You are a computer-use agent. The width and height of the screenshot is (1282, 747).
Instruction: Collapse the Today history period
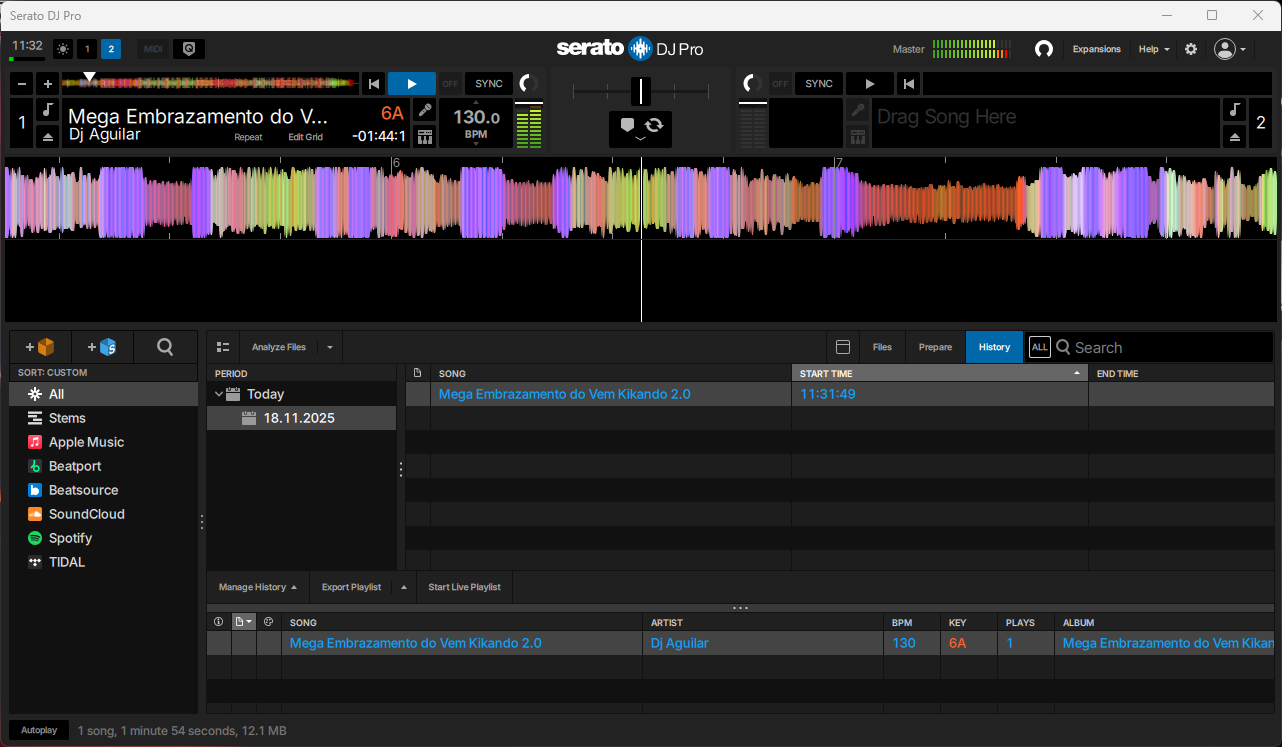pyautogui.click(x=218, y=394)
